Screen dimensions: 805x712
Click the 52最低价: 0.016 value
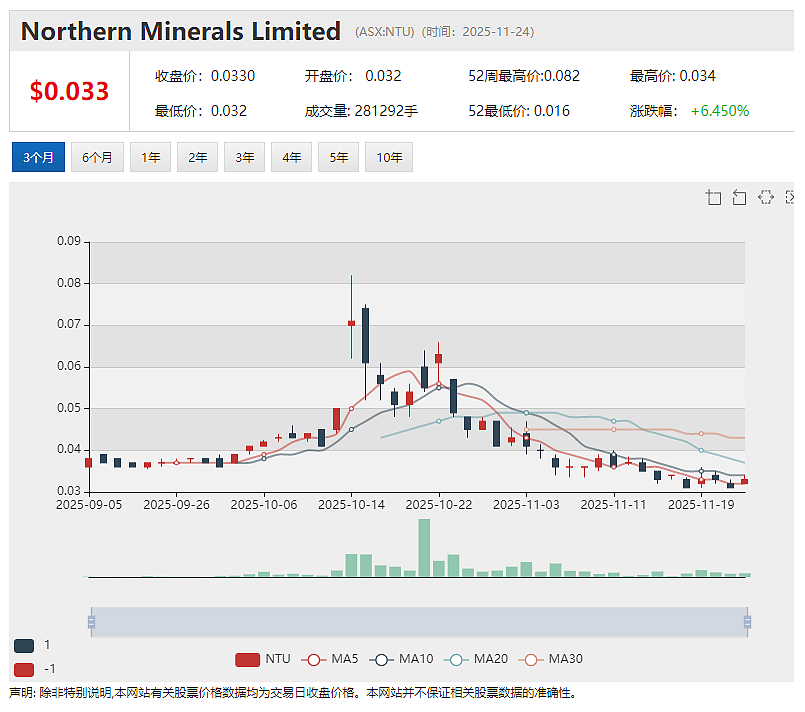(519, 111)
